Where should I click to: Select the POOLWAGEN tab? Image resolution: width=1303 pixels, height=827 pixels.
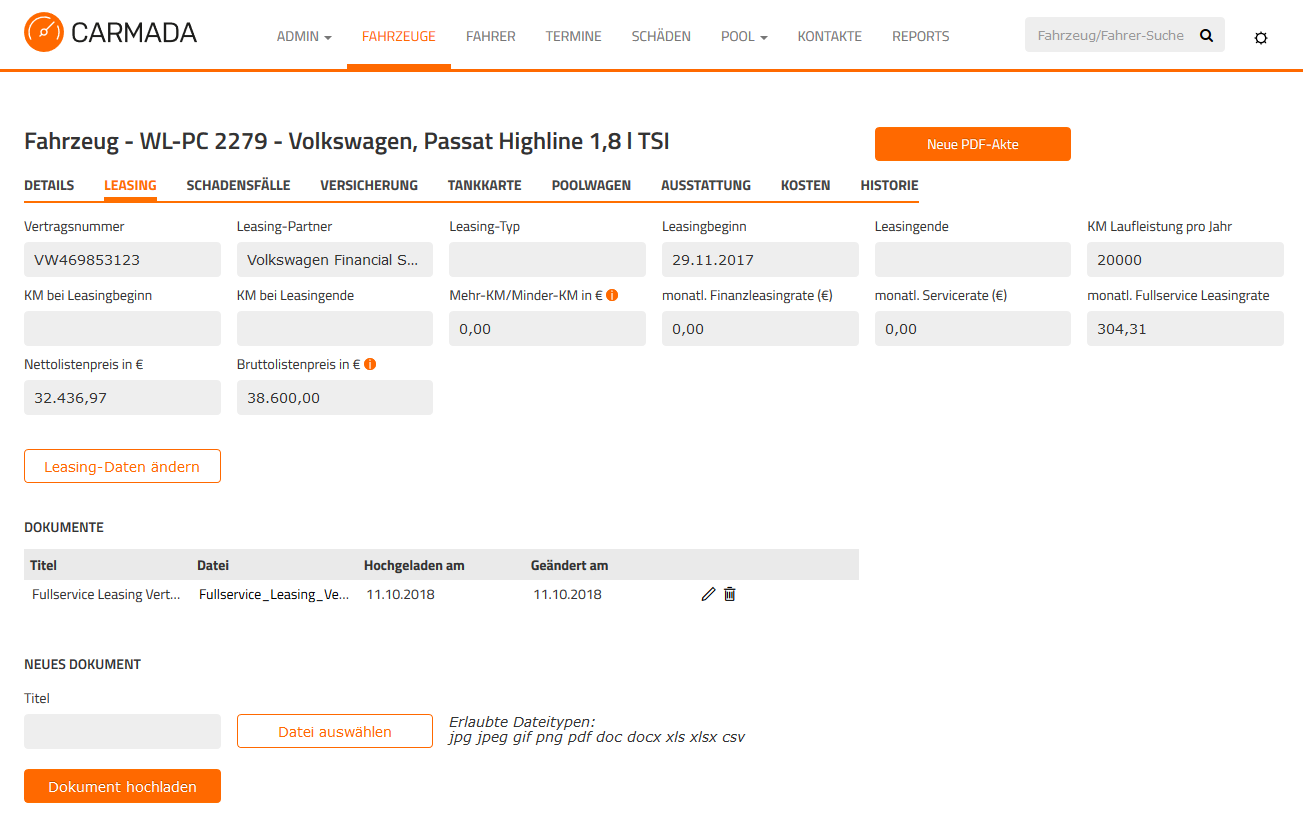(591, 185)
